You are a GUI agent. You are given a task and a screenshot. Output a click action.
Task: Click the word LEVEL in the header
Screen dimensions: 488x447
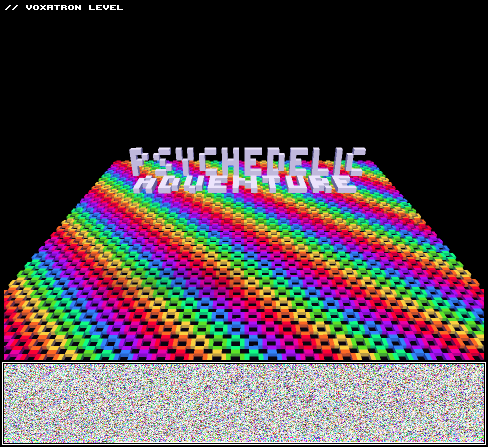click(106, 7)
